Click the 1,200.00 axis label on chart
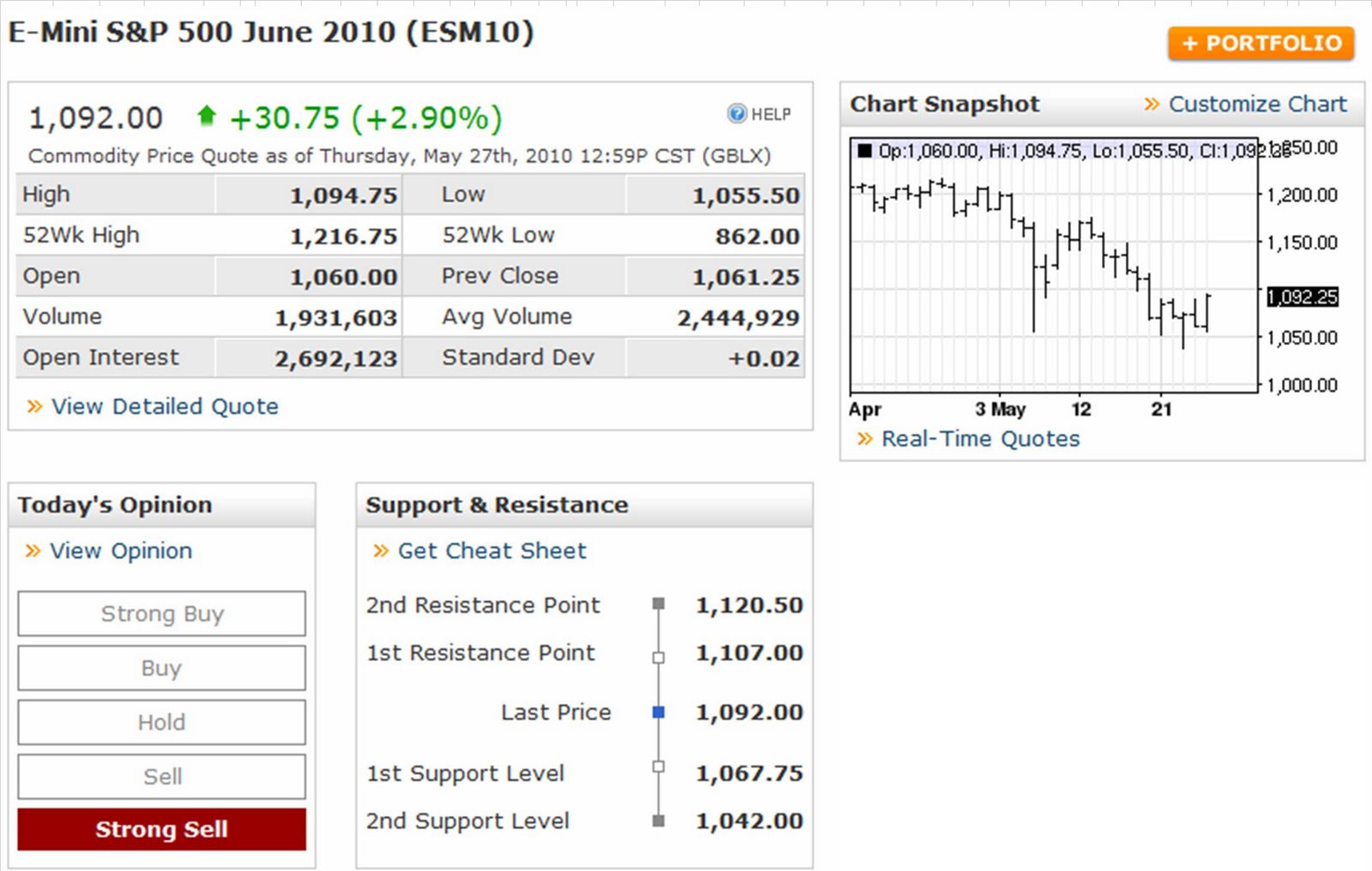Viewport: 1372px width, 871px height. click(1303, 195)
